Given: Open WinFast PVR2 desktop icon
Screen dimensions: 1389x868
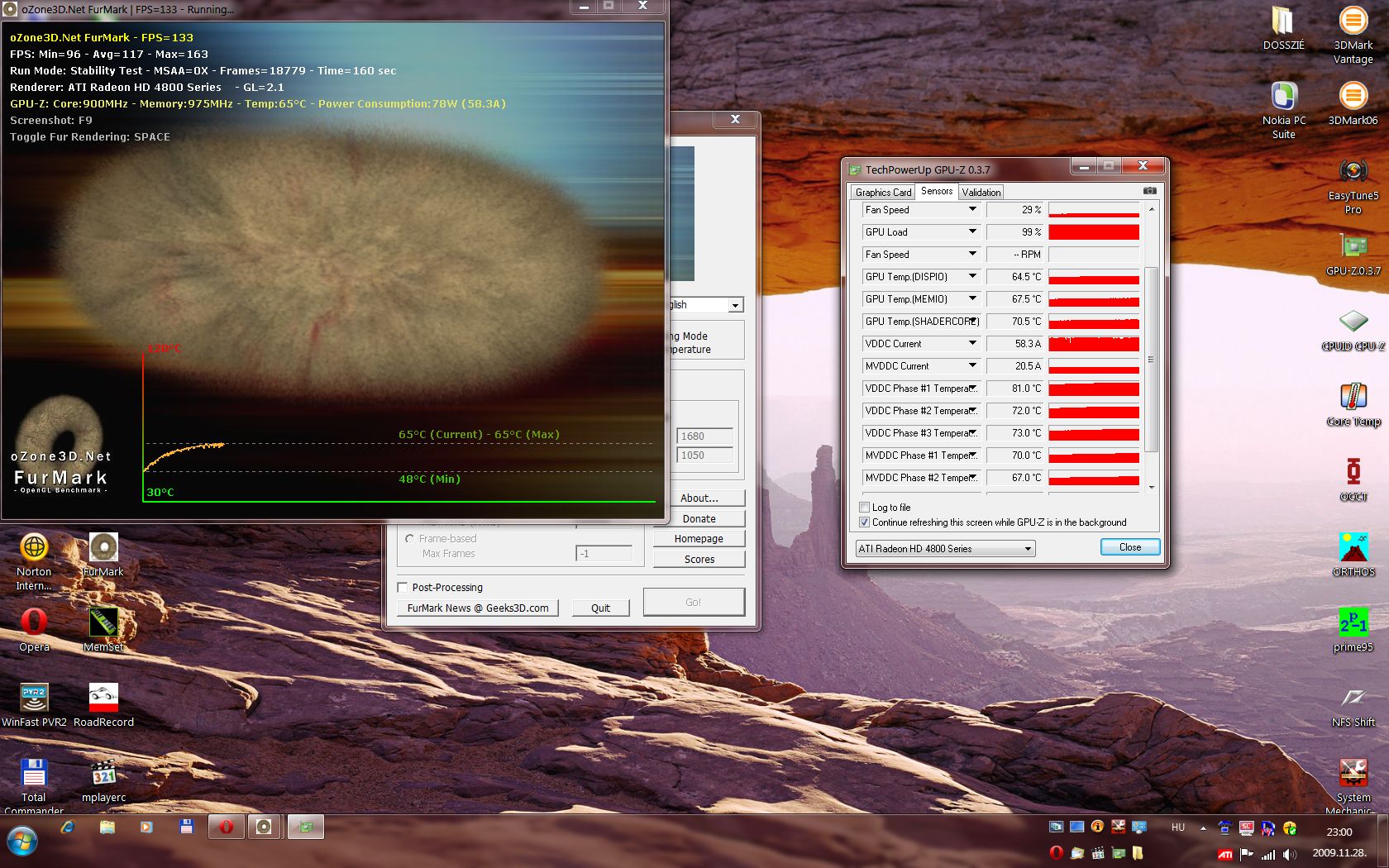Looking at the screenshot, I should point(34,706).
